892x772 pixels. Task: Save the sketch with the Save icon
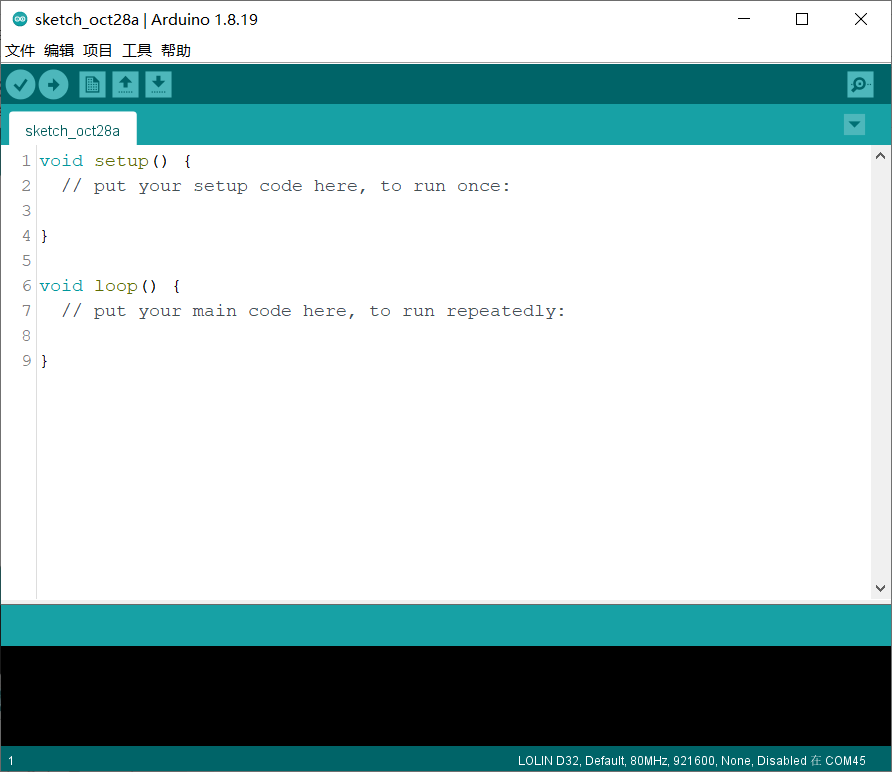click(x=158, y=85)
